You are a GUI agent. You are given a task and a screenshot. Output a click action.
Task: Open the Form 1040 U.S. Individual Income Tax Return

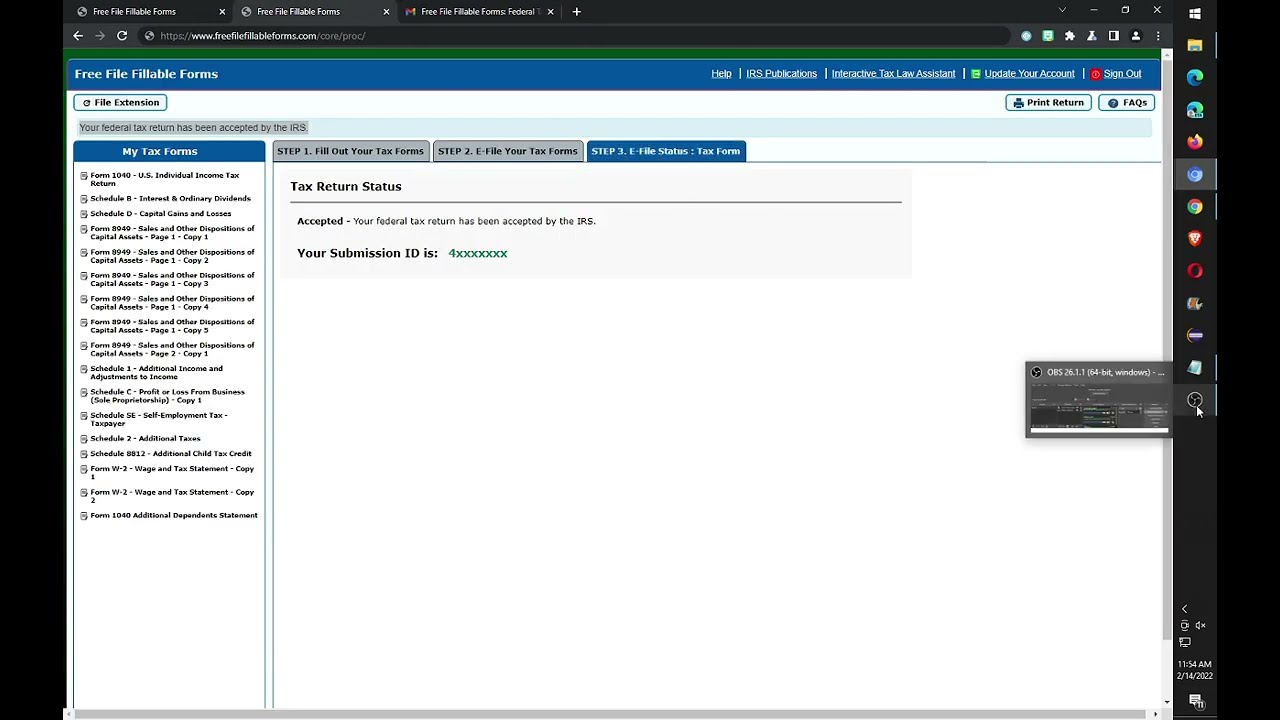(x=165, y=179)
